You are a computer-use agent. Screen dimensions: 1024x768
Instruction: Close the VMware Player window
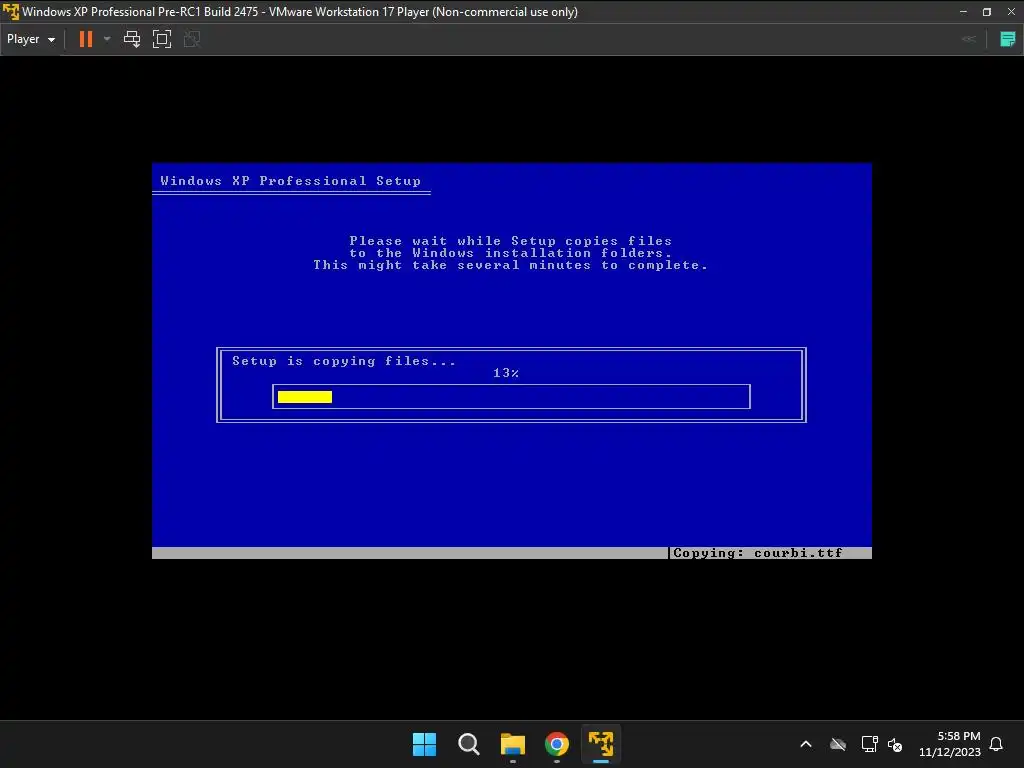(x=1011, y=12)
